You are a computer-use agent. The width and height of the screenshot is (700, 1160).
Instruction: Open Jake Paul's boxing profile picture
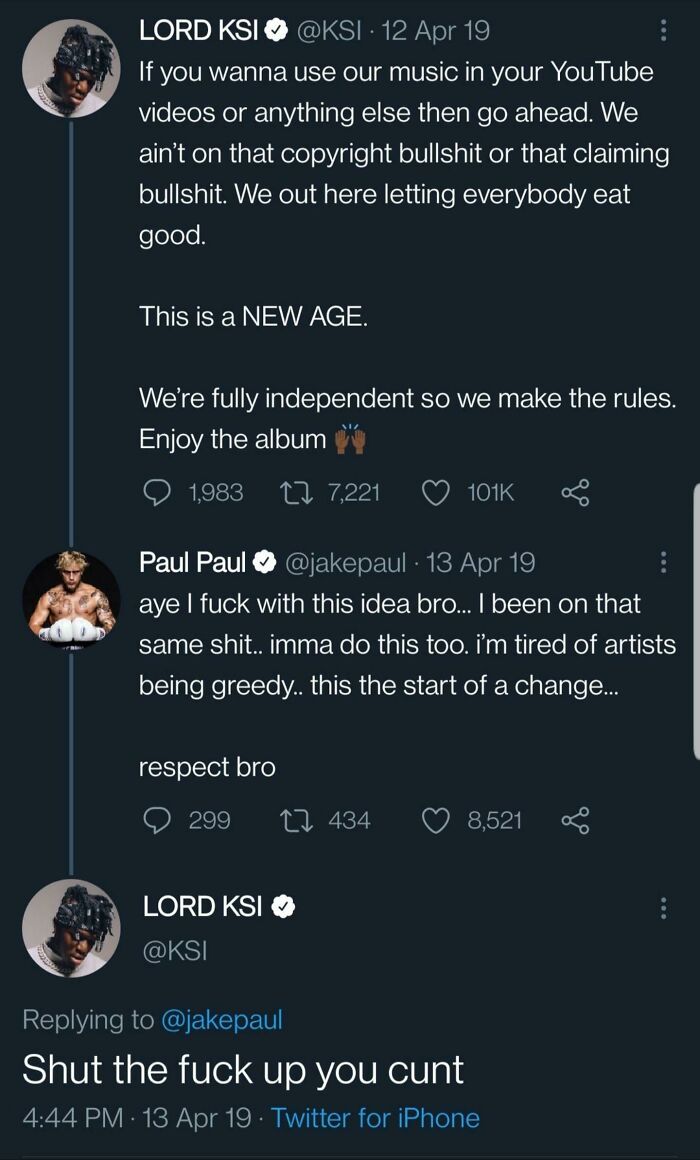[71, 599]
